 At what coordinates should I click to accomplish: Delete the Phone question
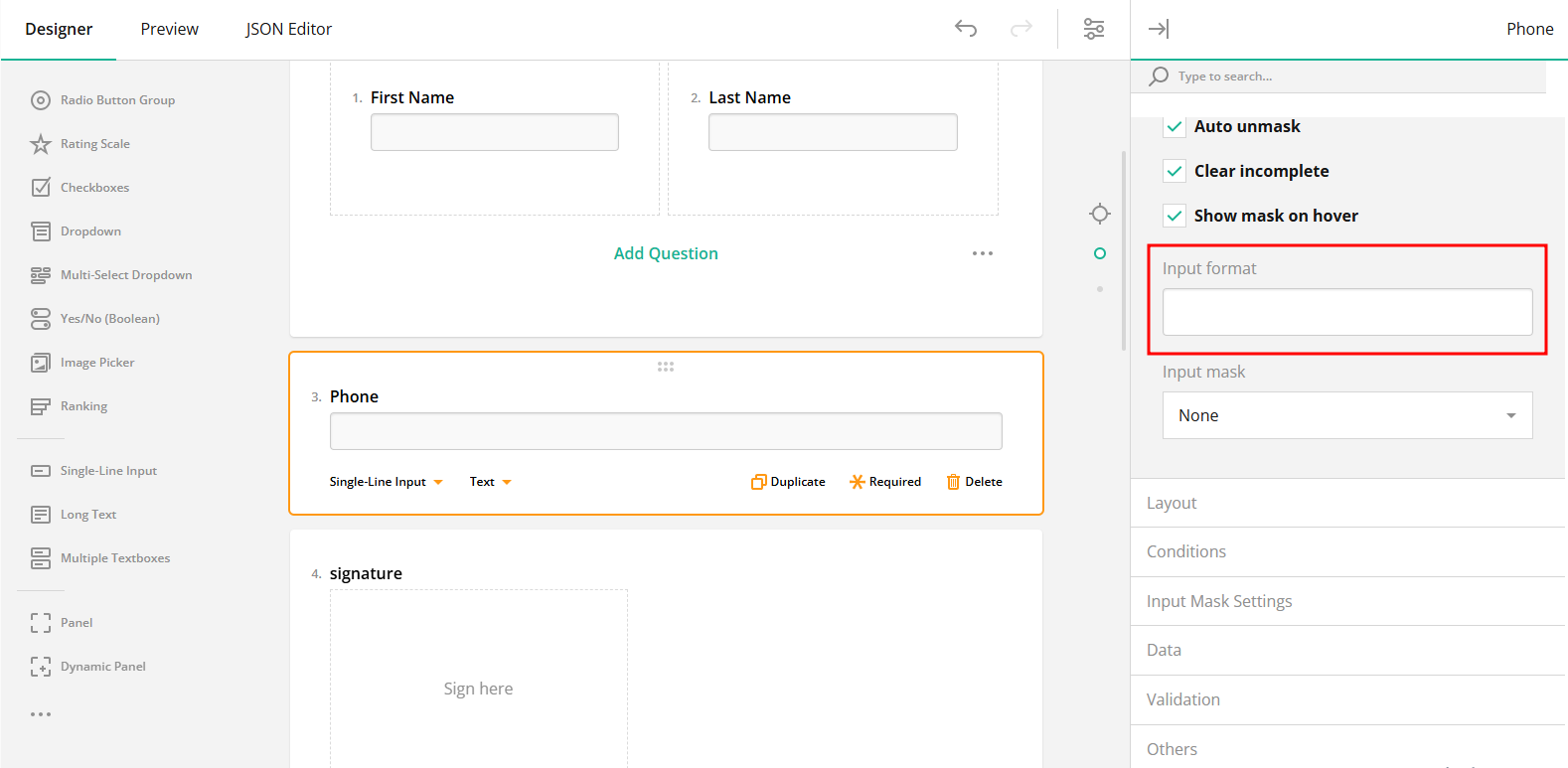pos(974,482)
